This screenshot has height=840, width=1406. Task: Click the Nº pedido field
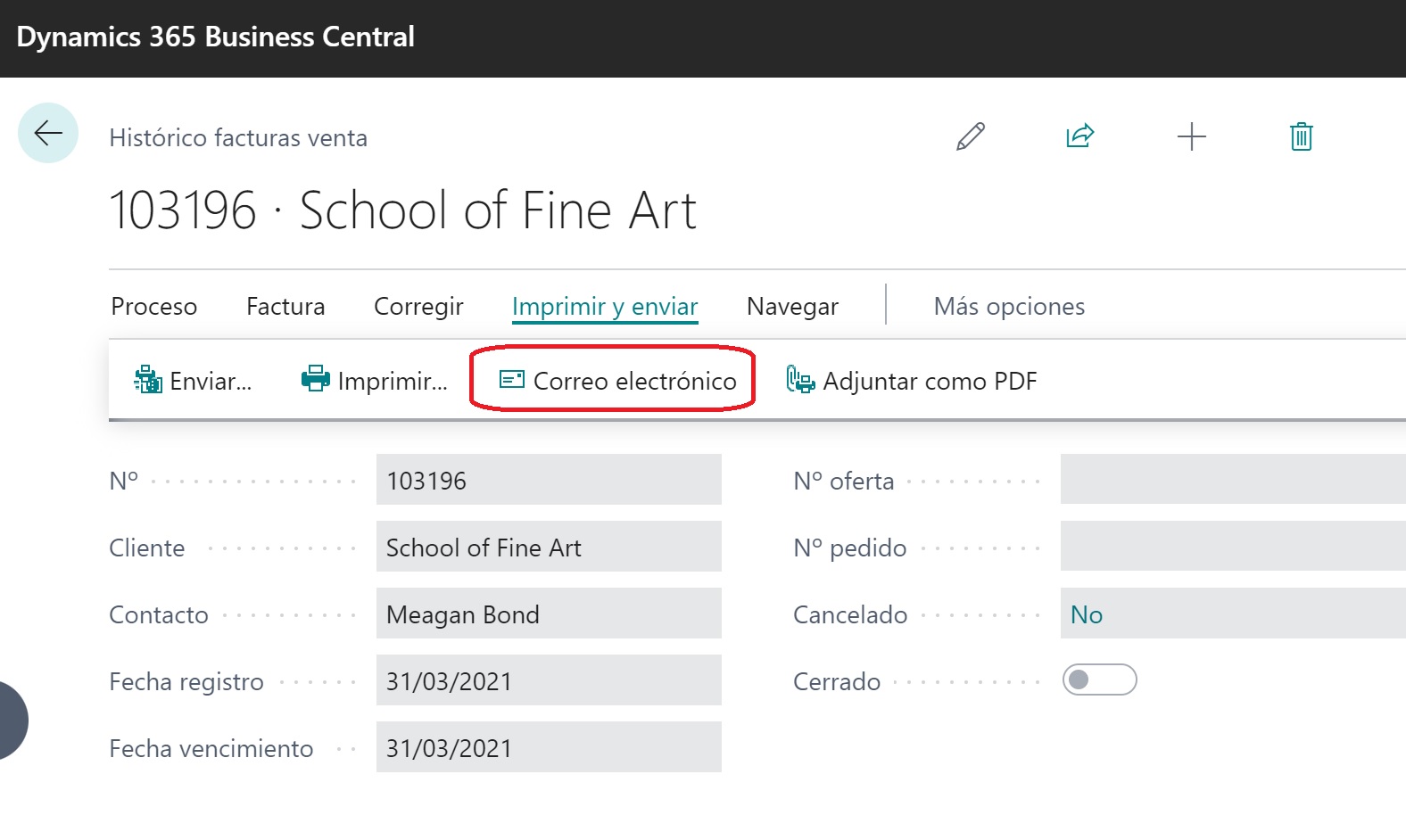click(x=1233, y=547)
